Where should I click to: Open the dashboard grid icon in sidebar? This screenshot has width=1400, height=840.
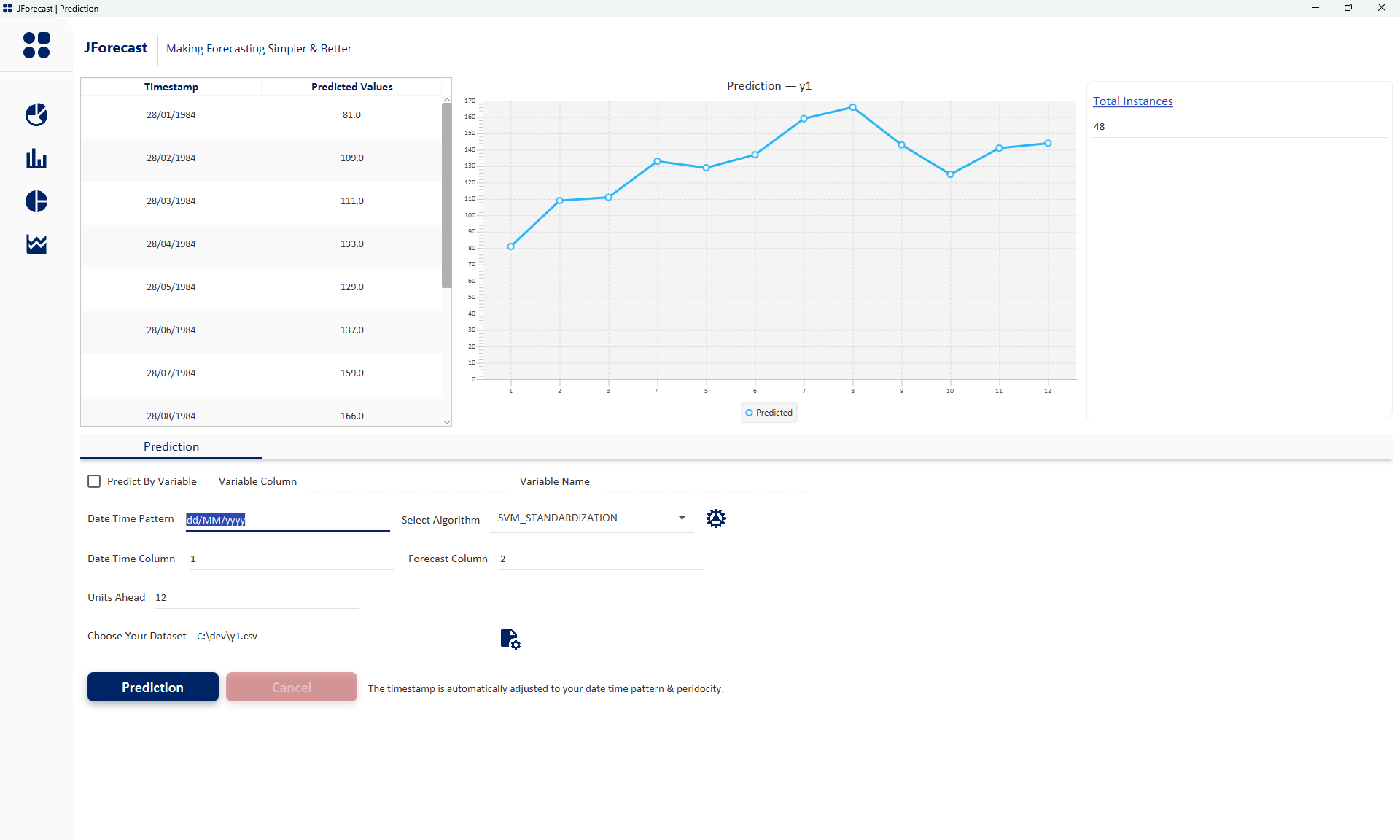[x=36, y=45]
